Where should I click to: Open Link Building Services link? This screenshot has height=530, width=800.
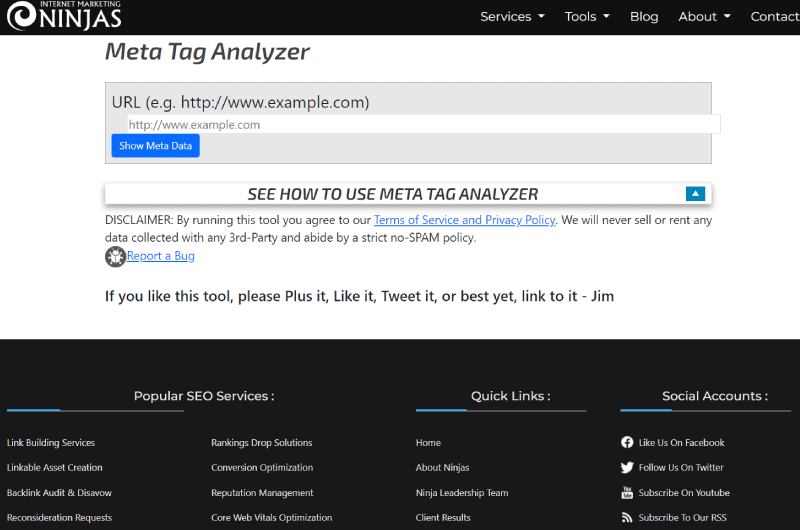point(51,443)
